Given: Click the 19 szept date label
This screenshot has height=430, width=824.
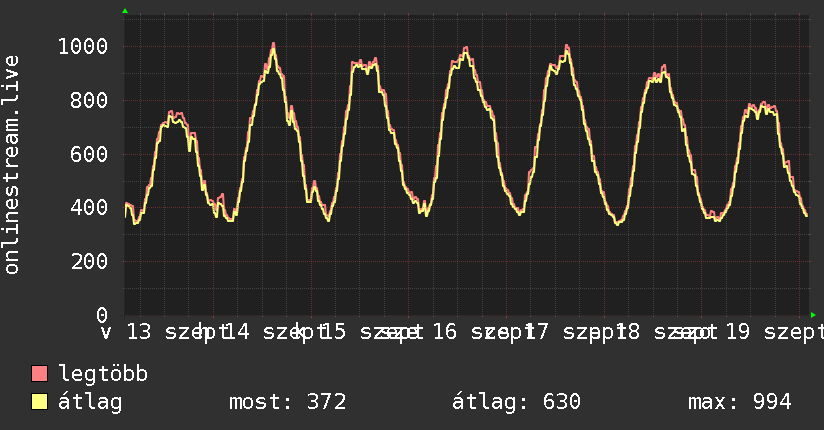Looking at the screenshot, I should coord(774,332).
